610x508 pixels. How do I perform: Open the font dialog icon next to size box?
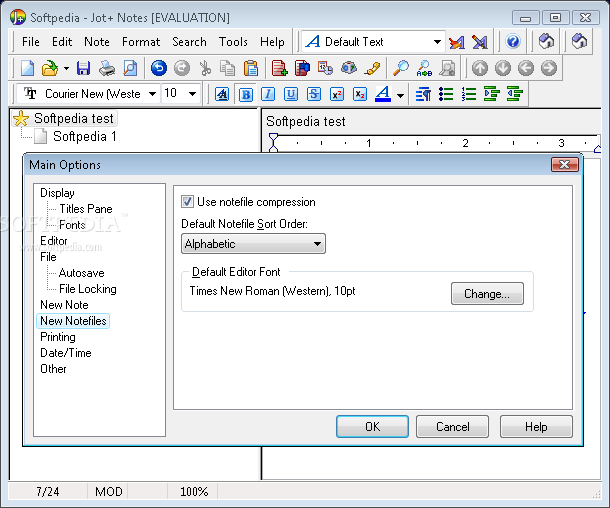[x=222, y=95]
